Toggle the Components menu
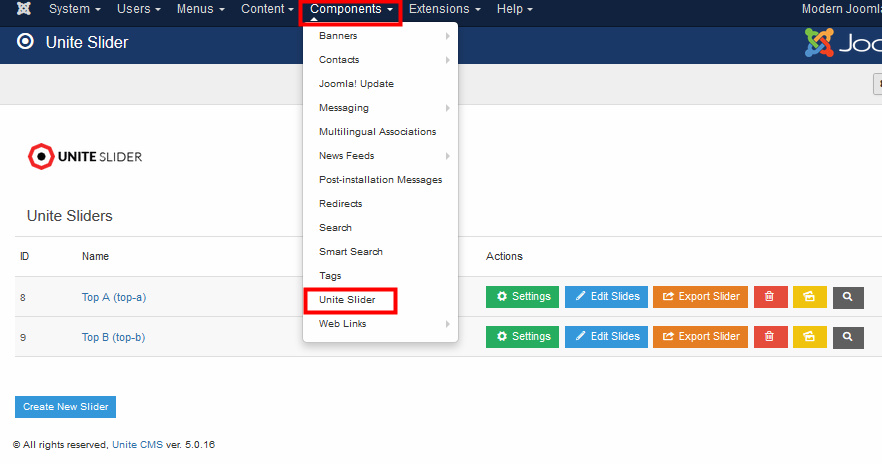This screenshot has width=882, height=464. tap(351, 9)
